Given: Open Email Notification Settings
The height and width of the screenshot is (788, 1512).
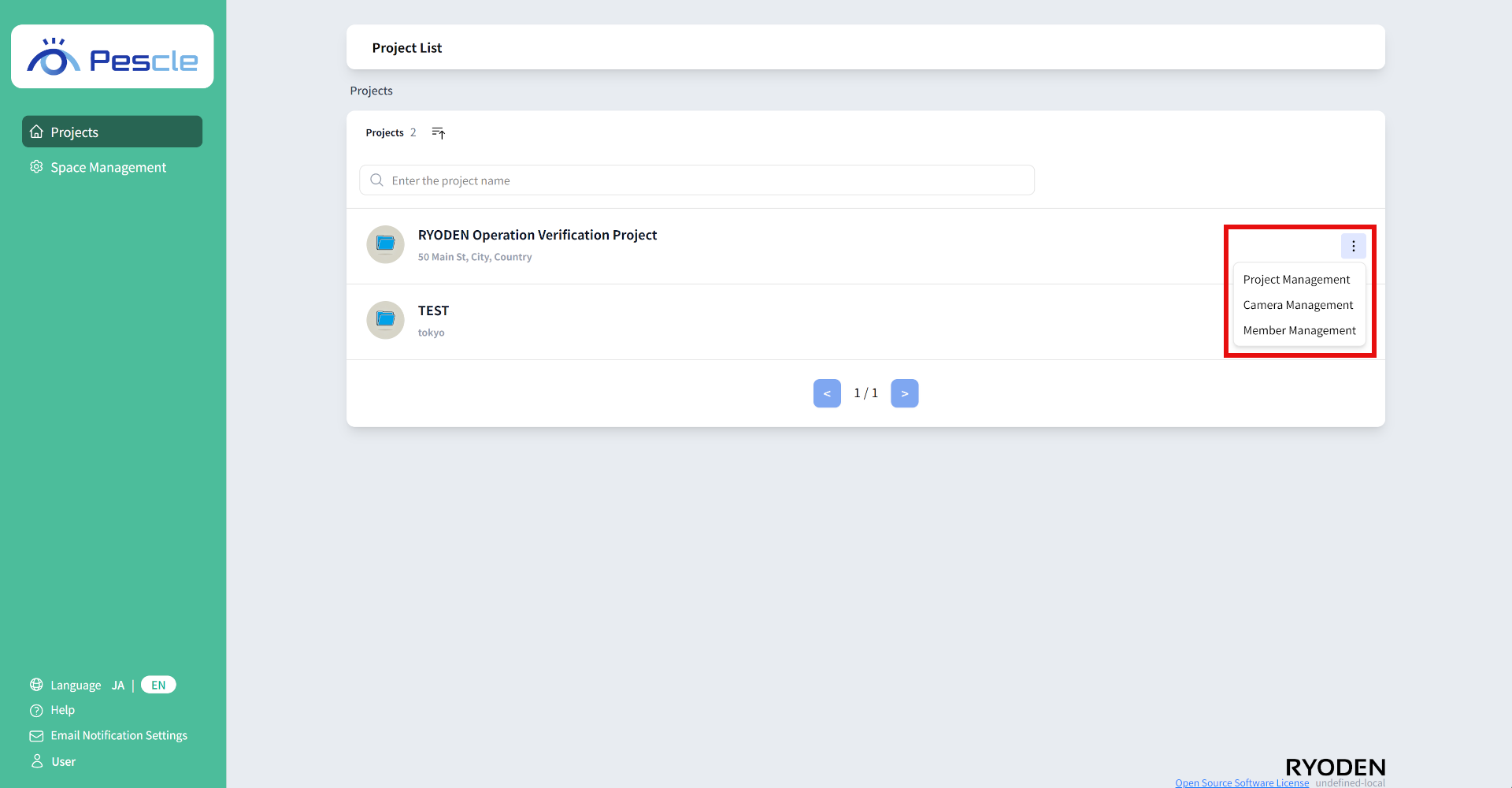Looking at the screenshot, I should 118,735.
